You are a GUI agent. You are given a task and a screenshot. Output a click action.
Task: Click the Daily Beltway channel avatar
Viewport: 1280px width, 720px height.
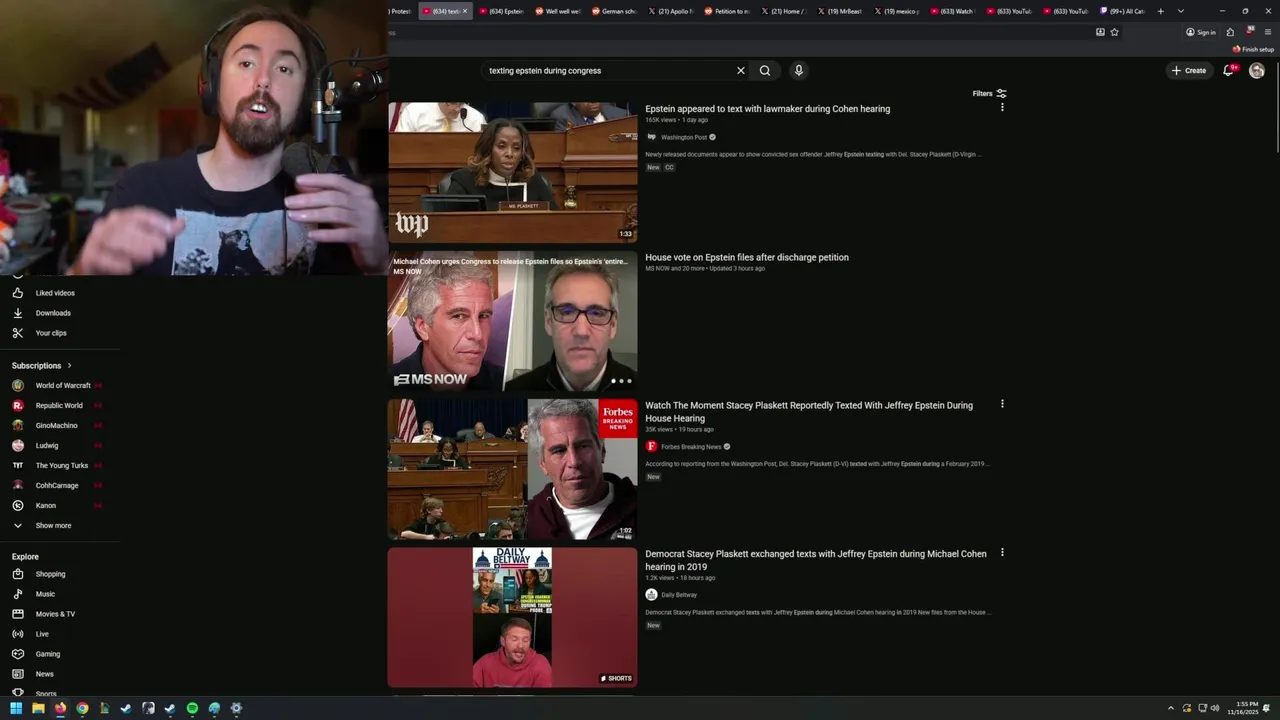652,595
